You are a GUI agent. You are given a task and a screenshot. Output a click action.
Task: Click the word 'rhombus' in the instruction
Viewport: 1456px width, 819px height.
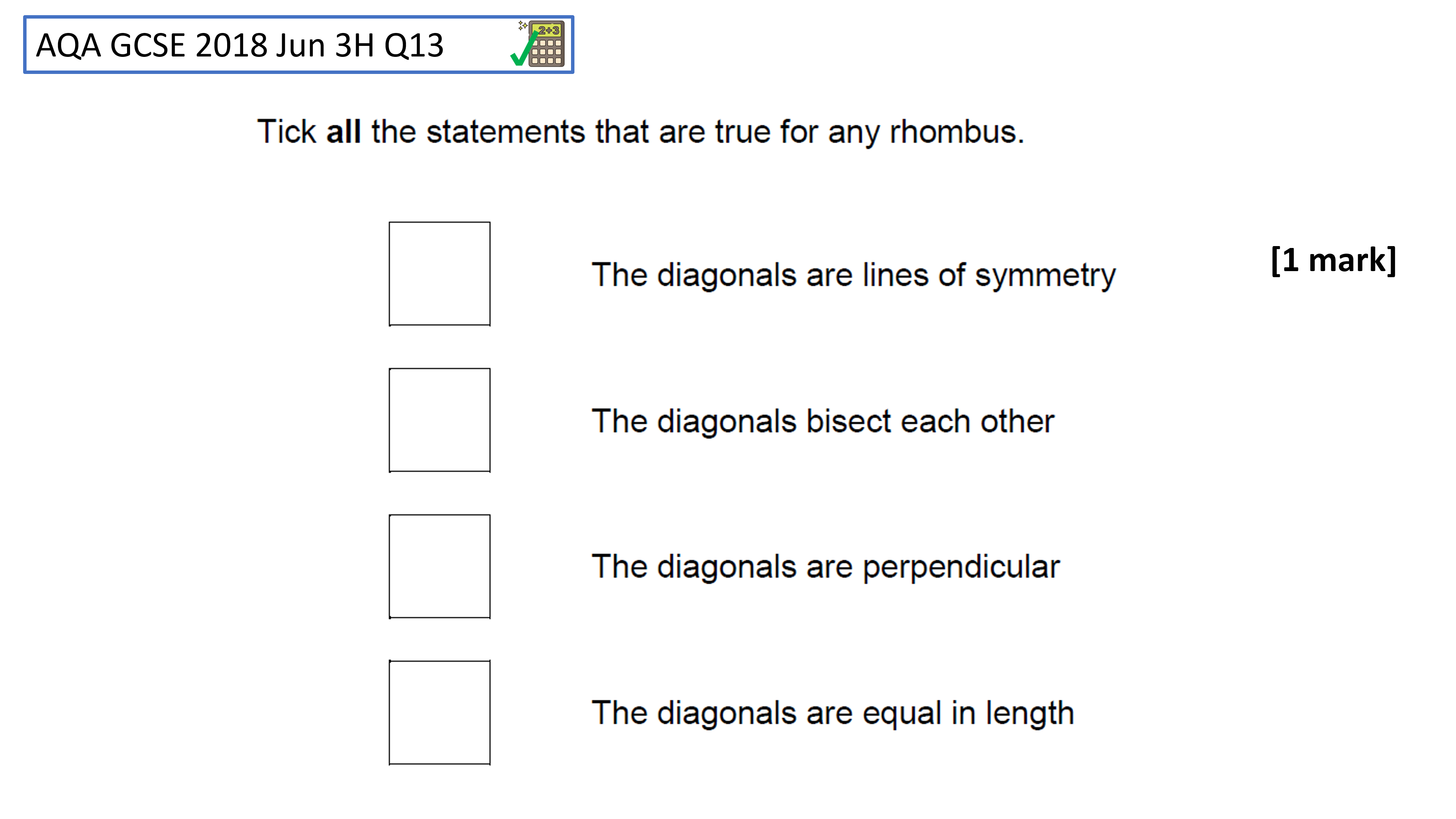point(956,132)
